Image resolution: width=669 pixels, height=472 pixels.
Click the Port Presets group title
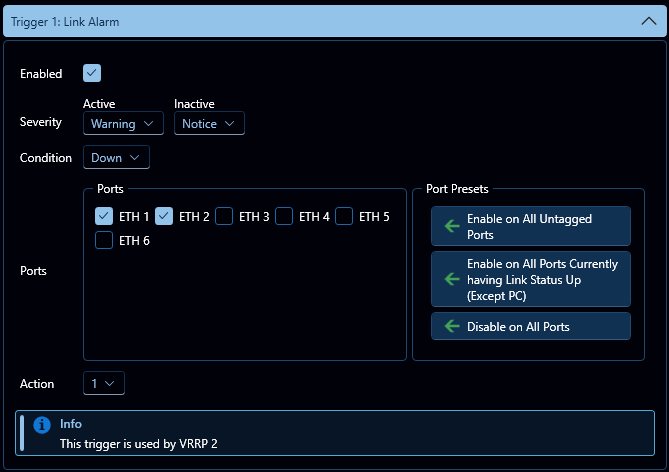click(x=457, y=189)
